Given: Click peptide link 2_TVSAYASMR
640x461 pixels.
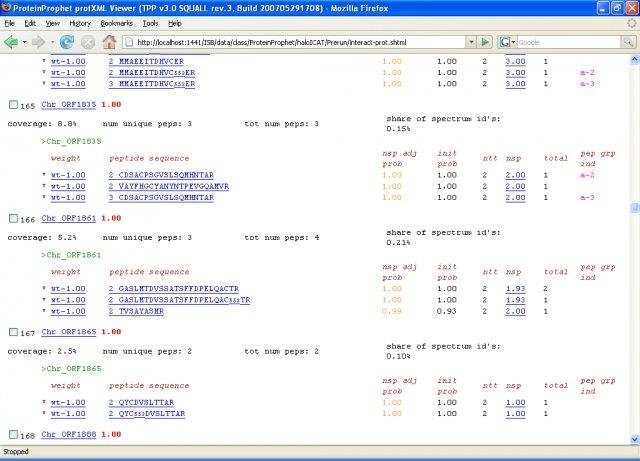Looking at the screenshot, I should click(135, 311).
